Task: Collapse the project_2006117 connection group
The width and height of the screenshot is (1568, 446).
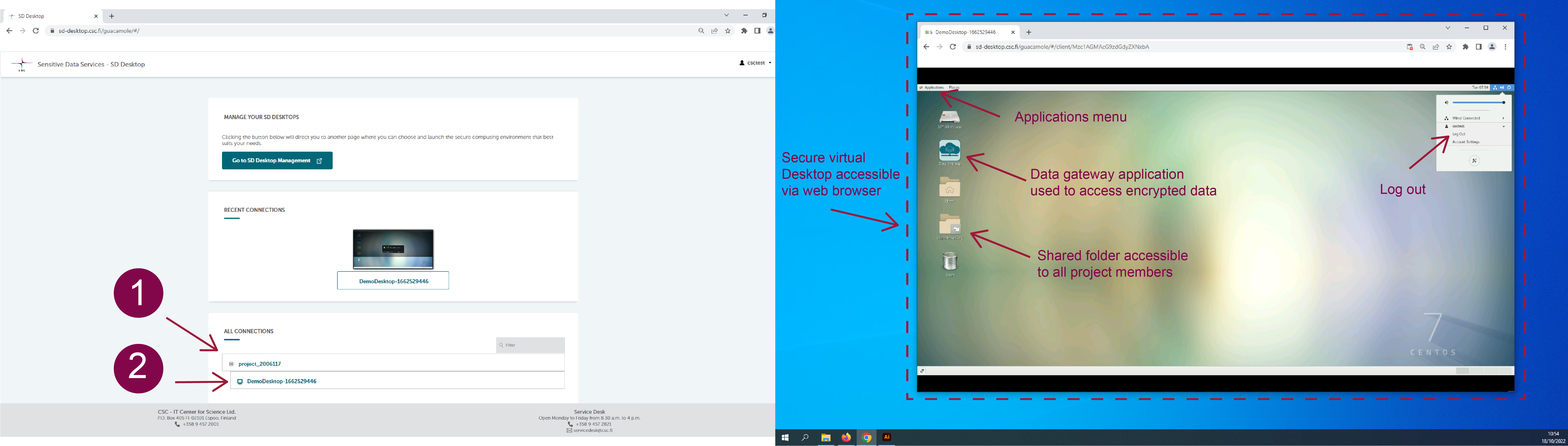Action: (231, 364)
